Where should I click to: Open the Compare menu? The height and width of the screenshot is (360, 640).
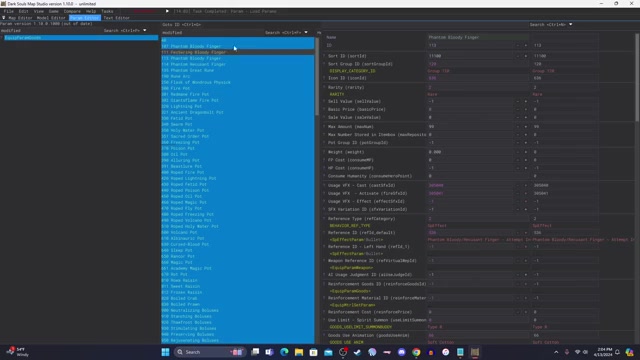(x=72, y=11)
